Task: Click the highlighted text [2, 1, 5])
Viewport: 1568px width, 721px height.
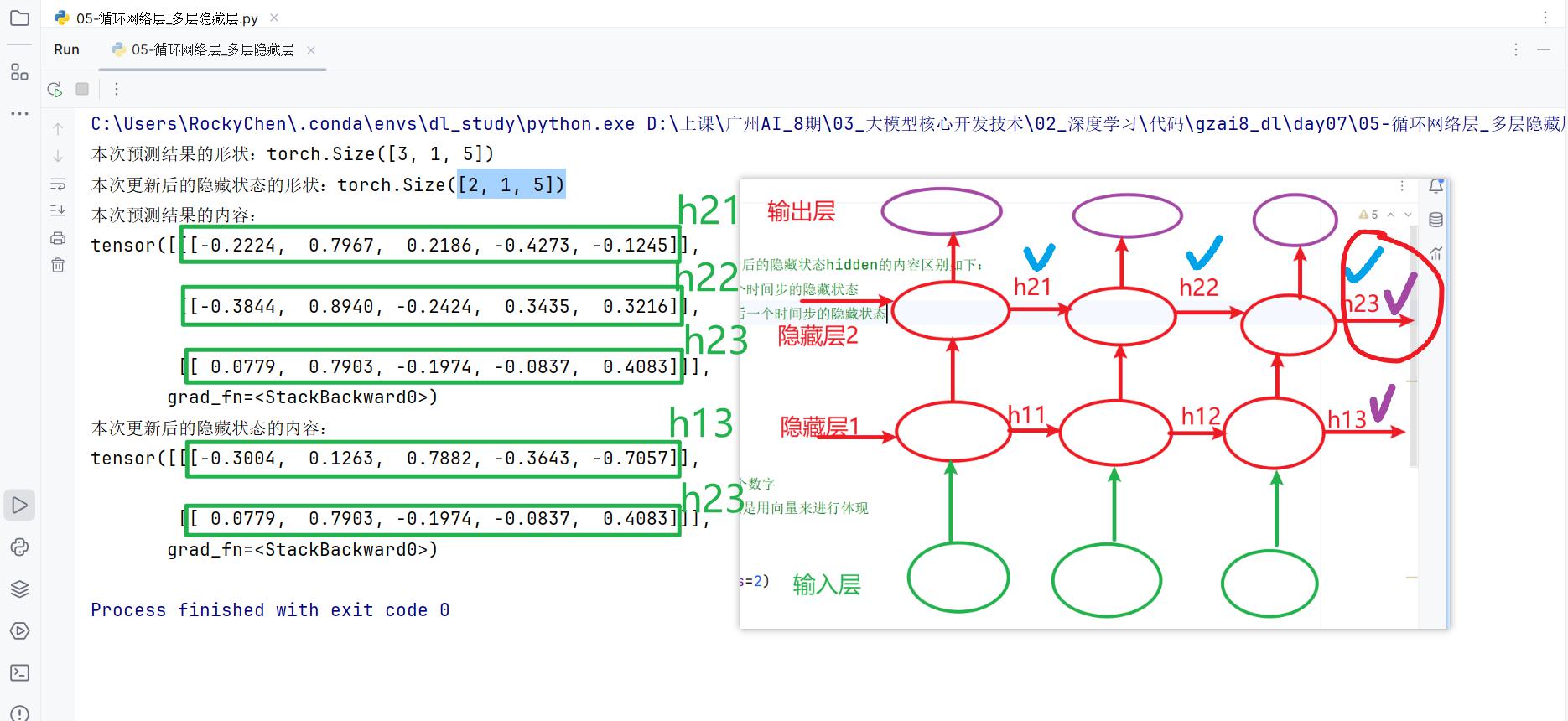Action: [x=511, y=184]
